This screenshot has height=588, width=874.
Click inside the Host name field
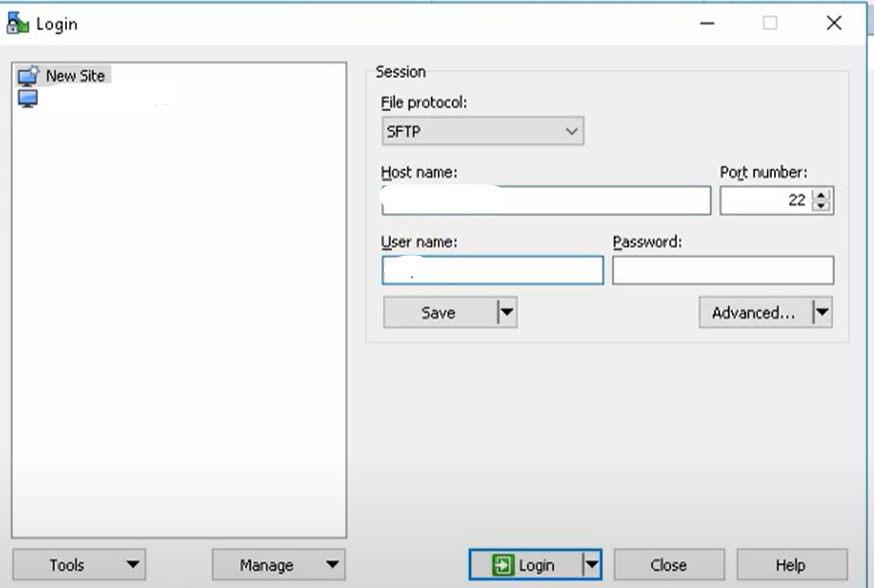pos(545,200)
